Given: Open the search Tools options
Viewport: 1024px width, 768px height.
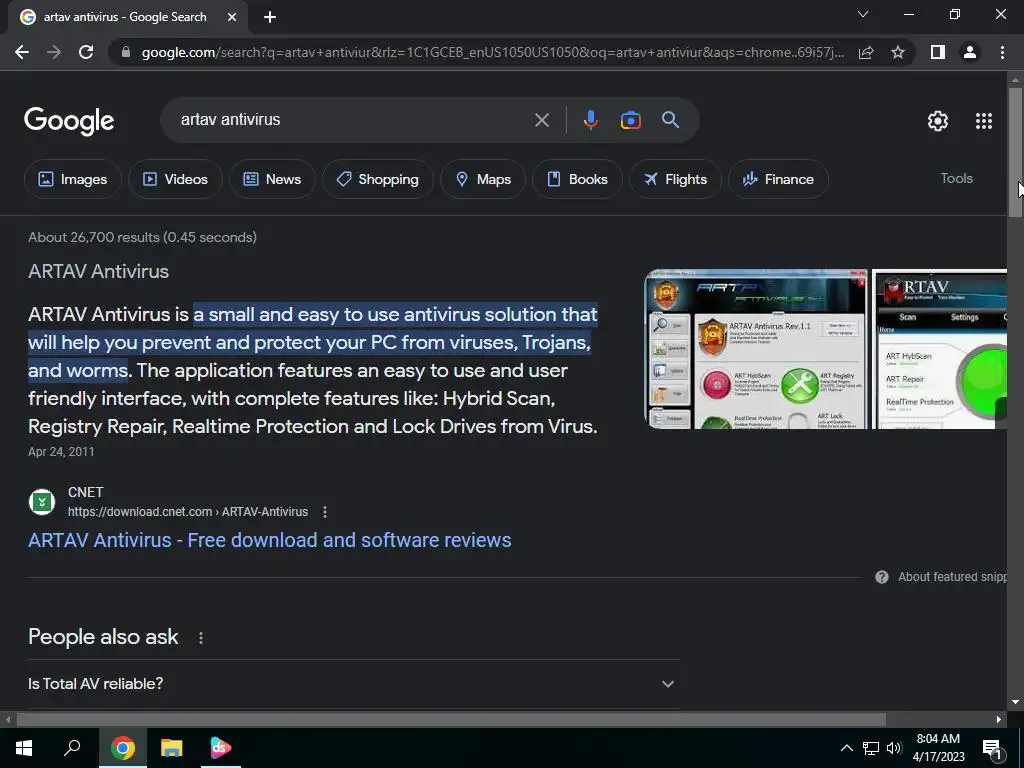Looking at the screenshot, I should coord(956,178).
